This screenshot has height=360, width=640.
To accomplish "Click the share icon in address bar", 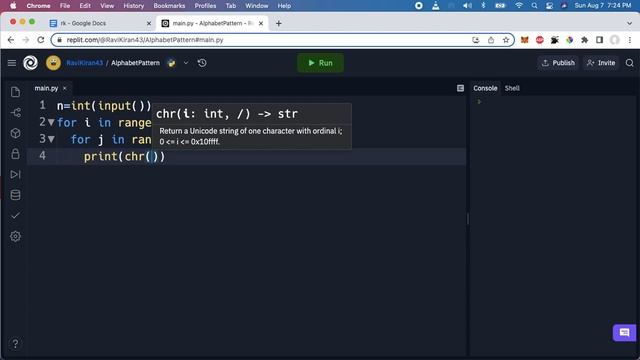I will coord(491,40).
